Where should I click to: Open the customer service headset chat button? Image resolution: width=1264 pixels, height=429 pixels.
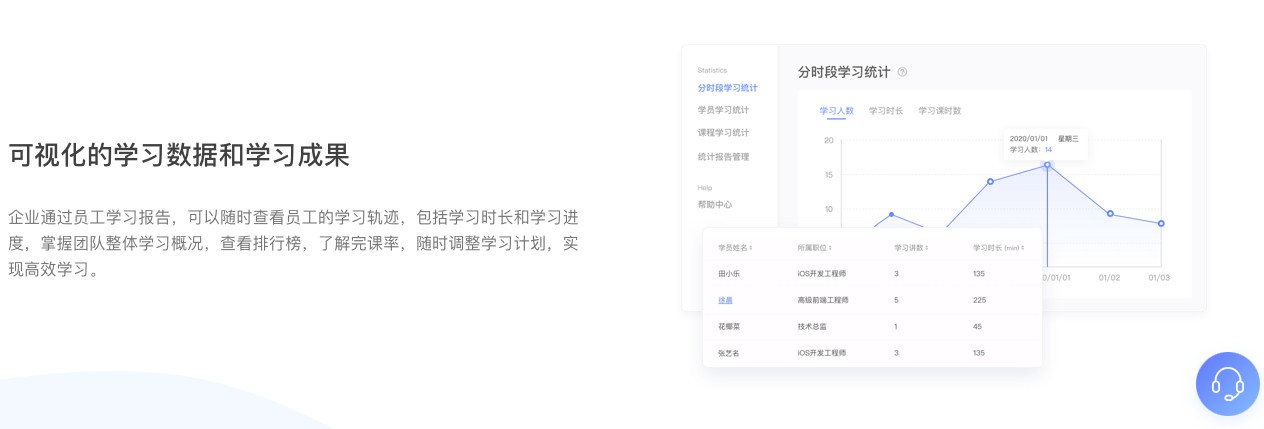point(1228,384)
